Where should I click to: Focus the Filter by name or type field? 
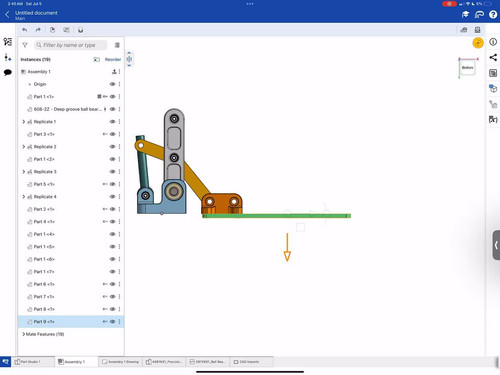[71, 45]
